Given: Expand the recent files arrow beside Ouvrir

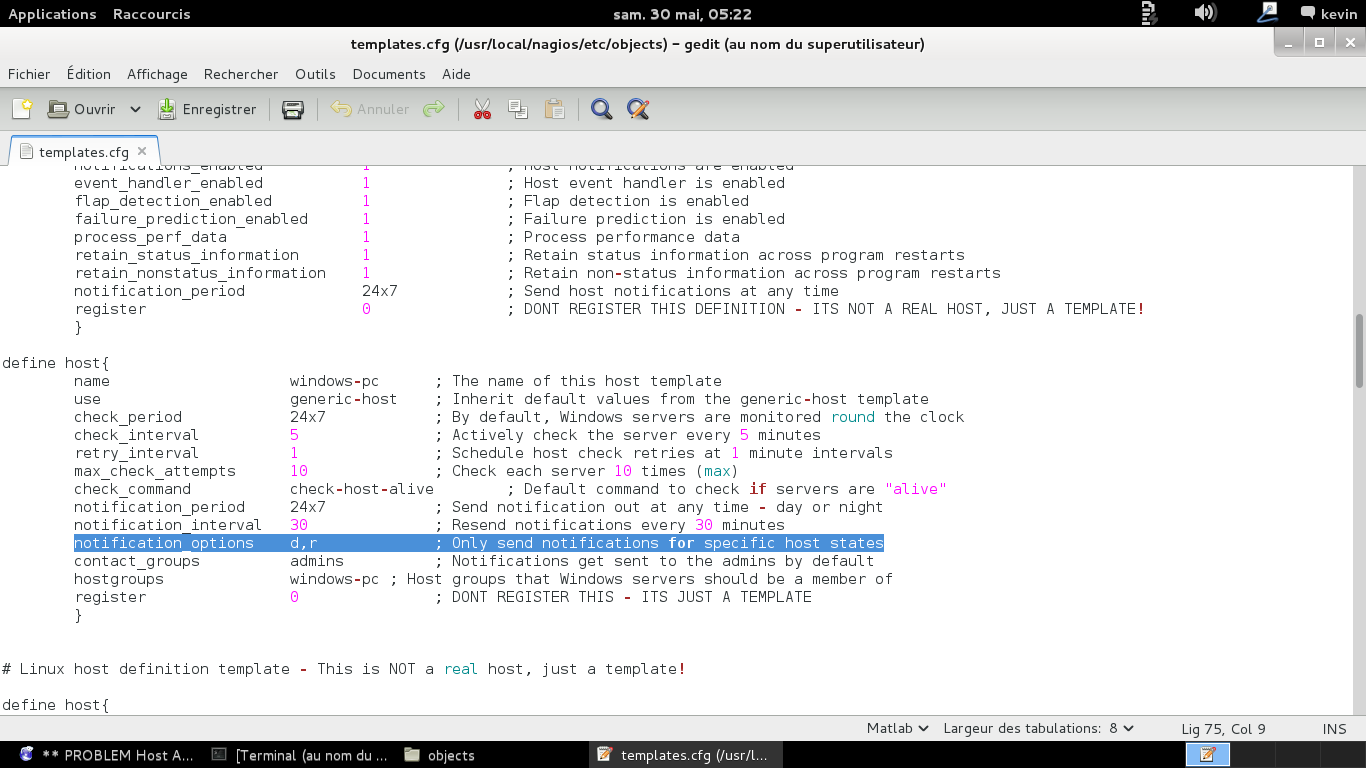Looking at the screenshot, I should [135, 109].
